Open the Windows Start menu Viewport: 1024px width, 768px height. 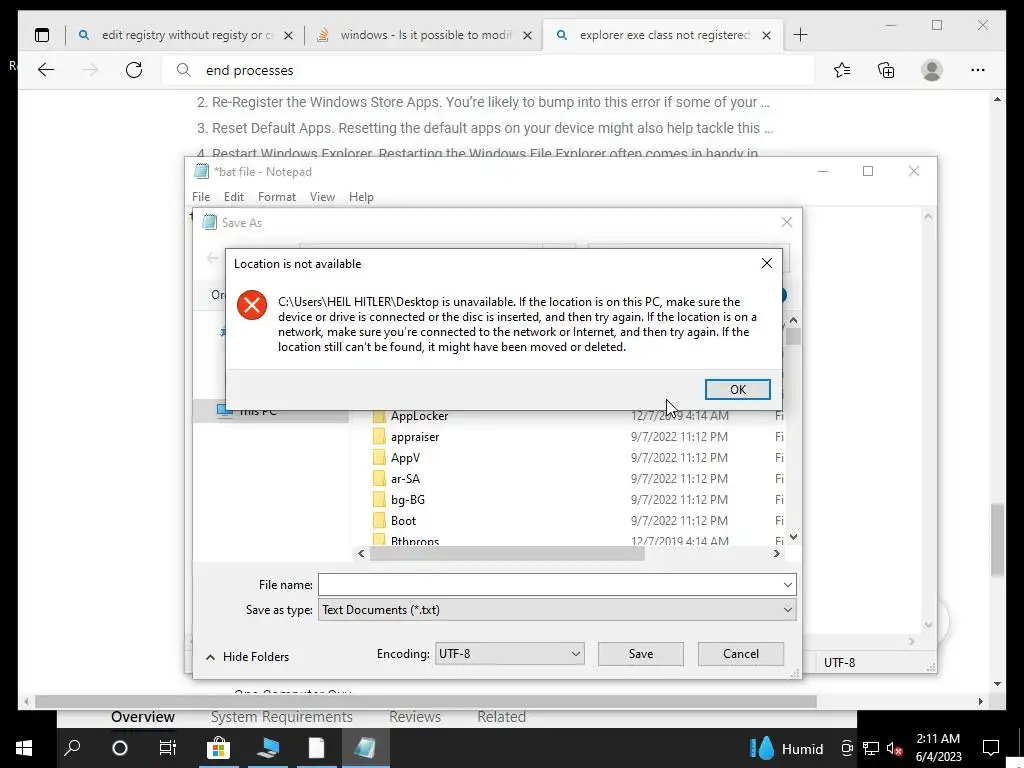(x=24, y=748)
